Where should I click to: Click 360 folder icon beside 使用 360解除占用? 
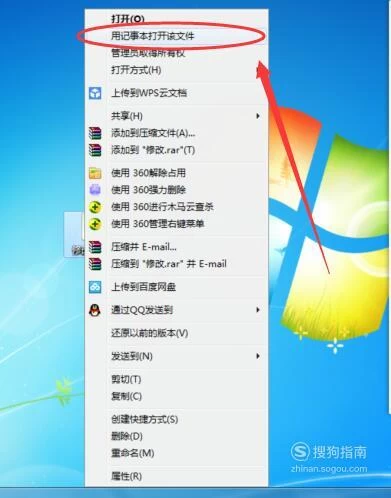click(95, 173)
